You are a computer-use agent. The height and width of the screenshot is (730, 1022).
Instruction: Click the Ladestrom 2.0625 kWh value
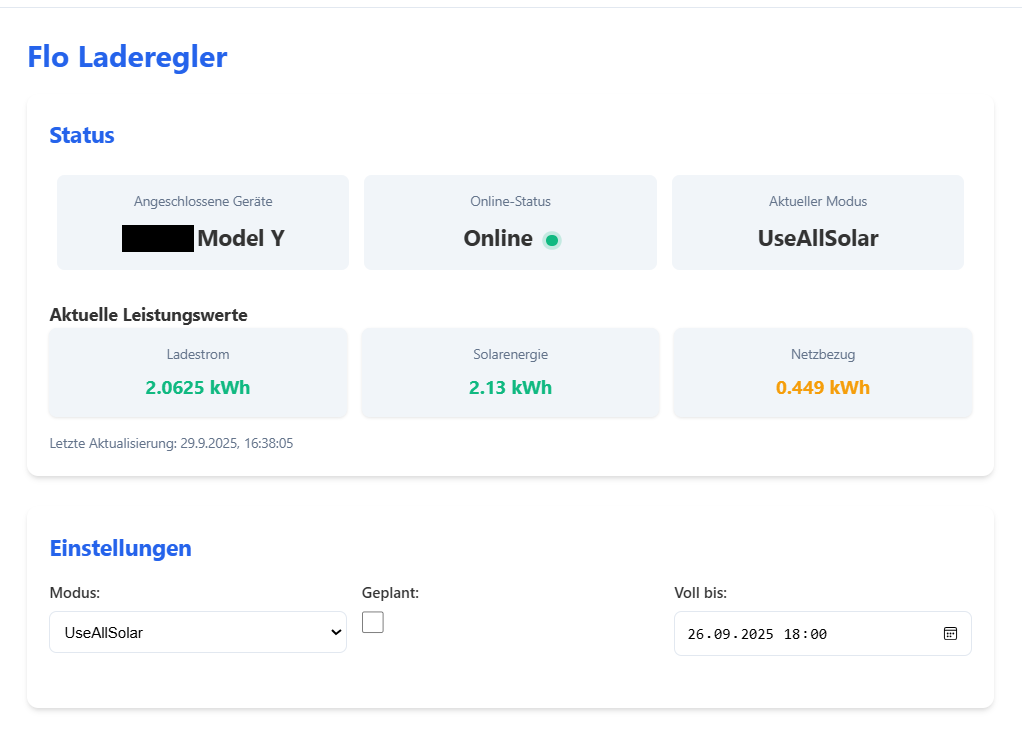[x=198, y=387]
